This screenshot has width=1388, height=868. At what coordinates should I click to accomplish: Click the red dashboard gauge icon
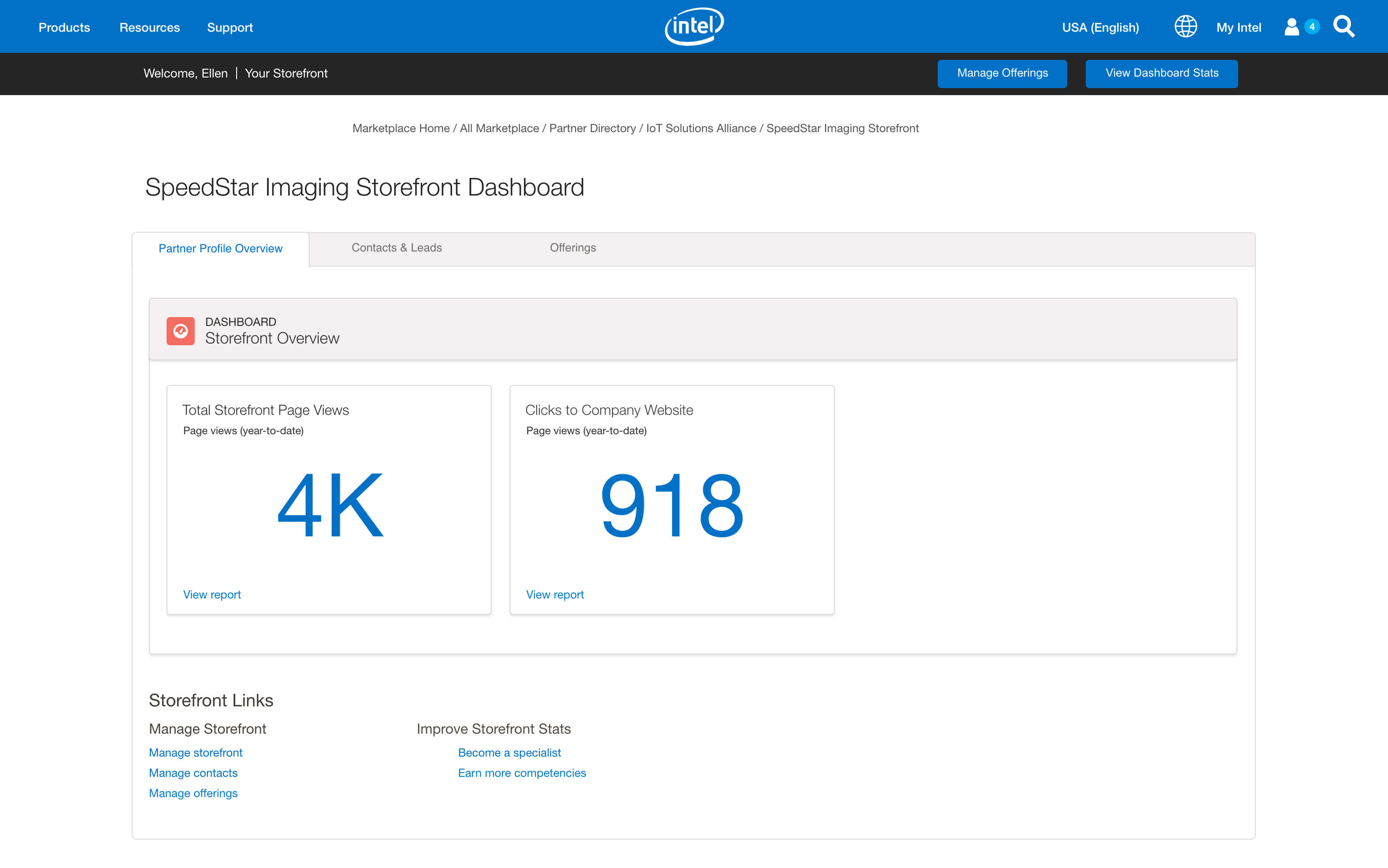[x=180, y=331]
